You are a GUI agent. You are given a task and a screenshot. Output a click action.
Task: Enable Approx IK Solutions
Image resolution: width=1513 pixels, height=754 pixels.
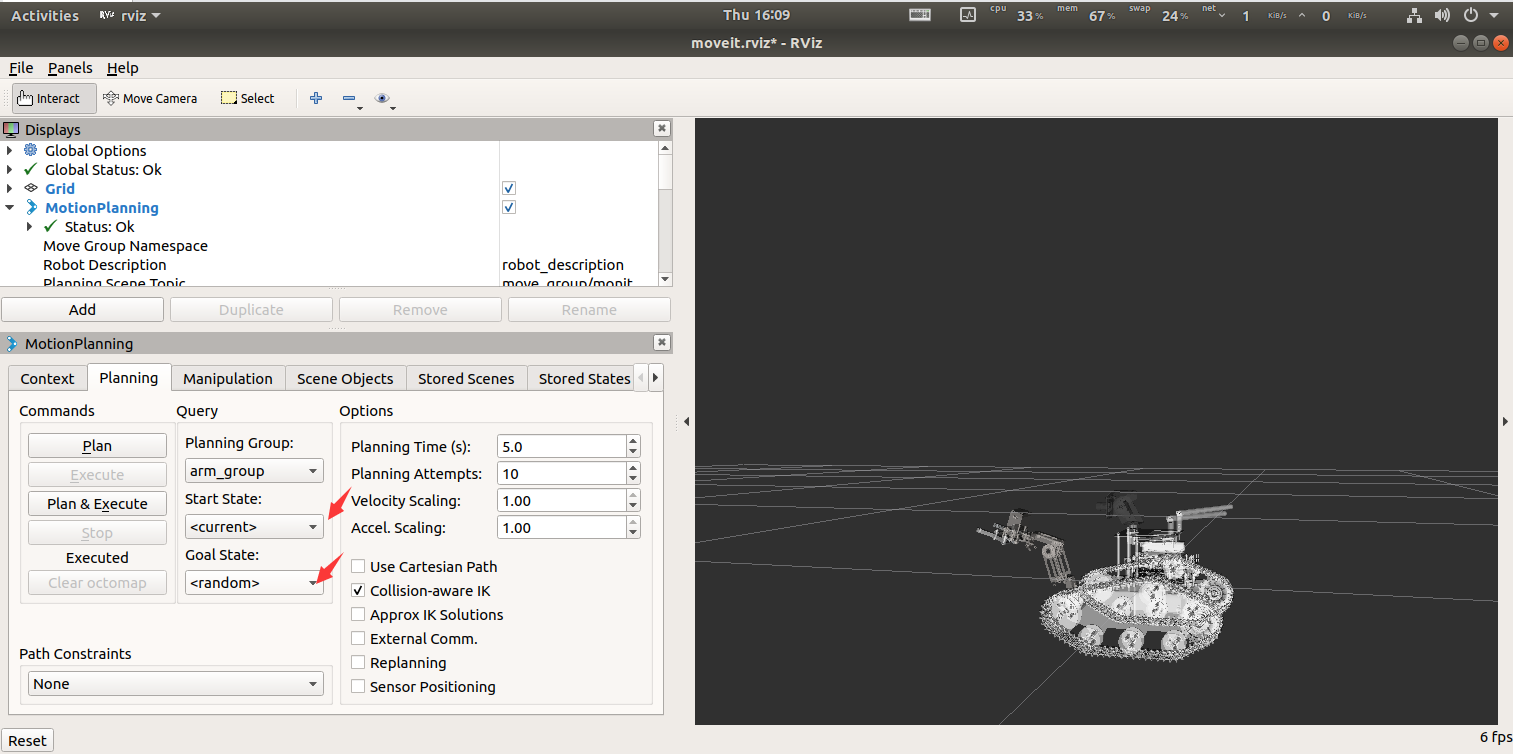click(358, 614)
